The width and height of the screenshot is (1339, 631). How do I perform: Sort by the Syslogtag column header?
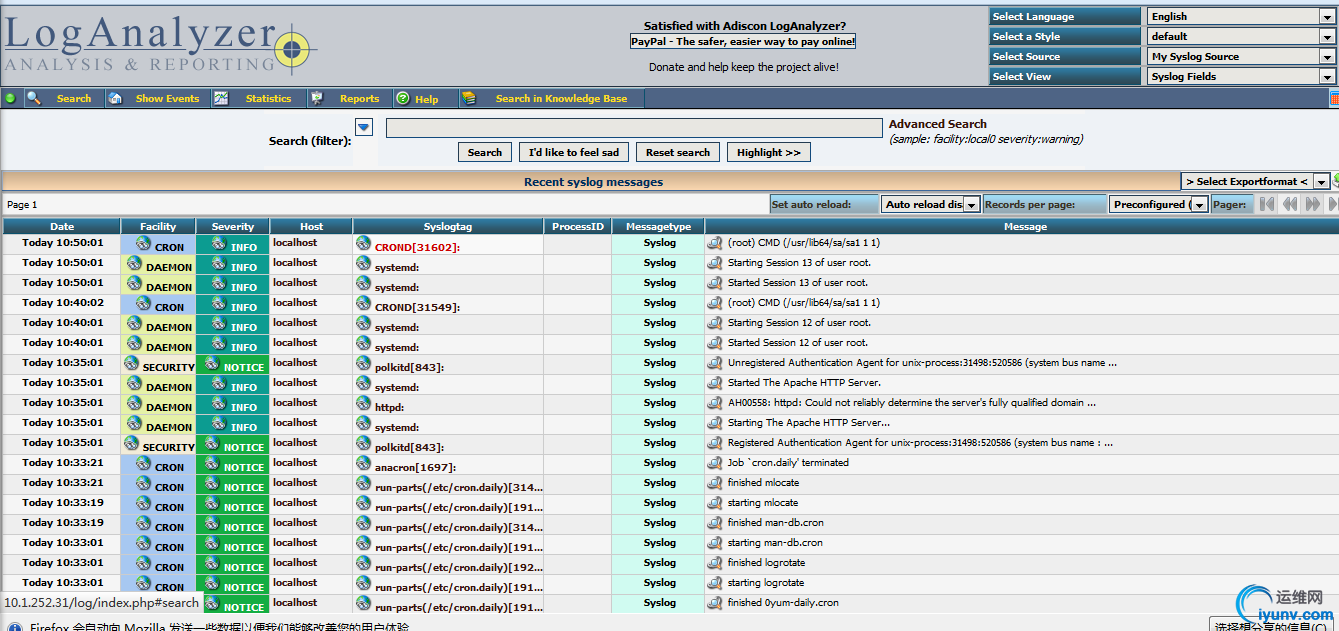pos(448,226)
